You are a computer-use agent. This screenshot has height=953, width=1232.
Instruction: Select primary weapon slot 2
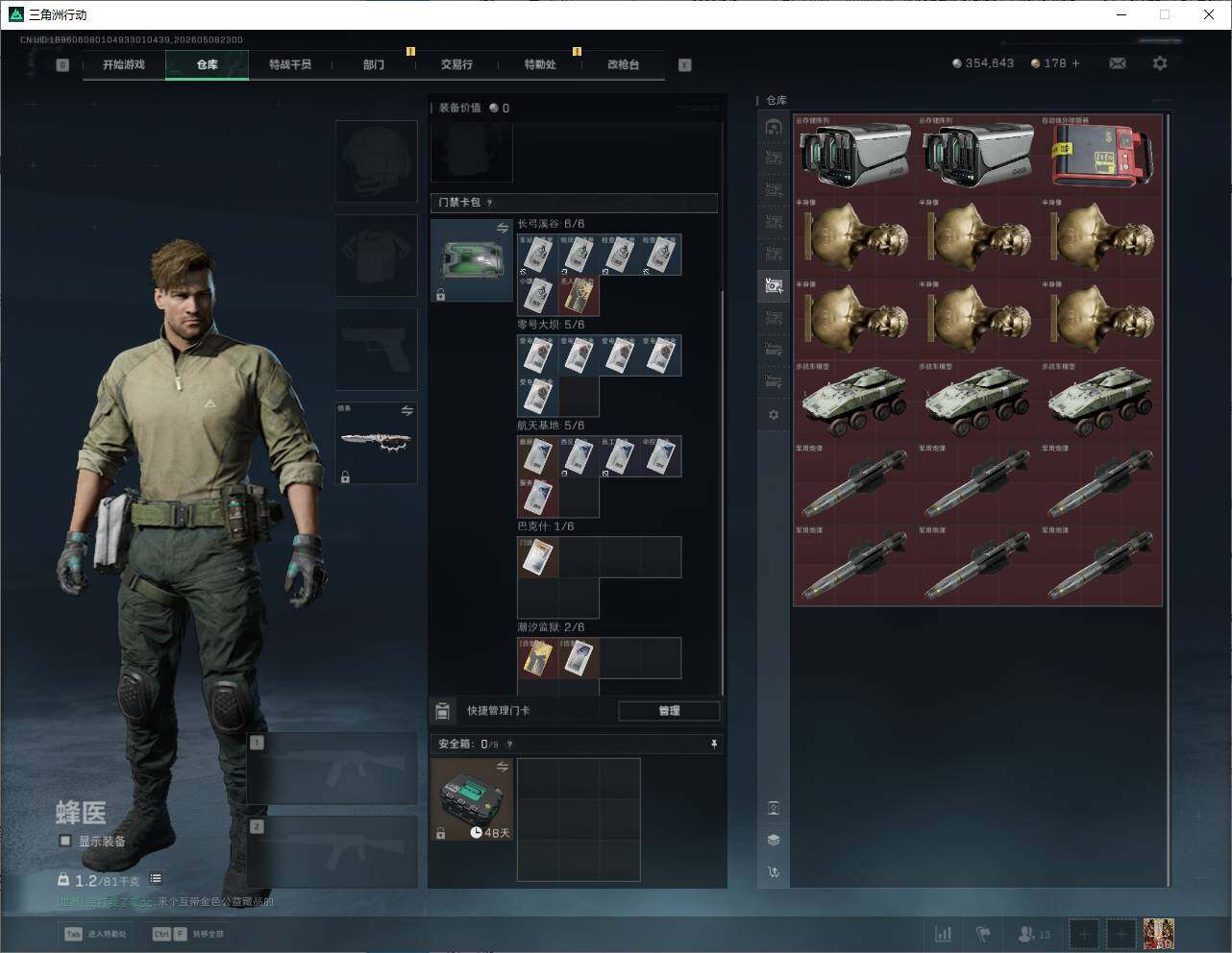[333, 852]
